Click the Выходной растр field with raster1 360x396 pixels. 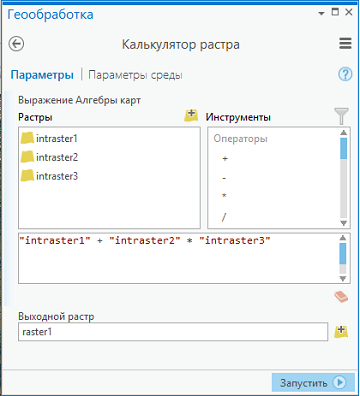[173, 332]
